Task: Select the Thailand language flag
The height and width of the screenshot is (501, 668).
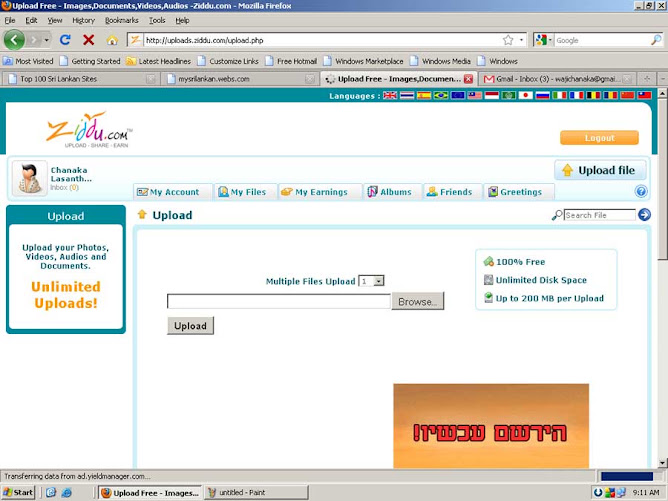Action: pos(407,95)
